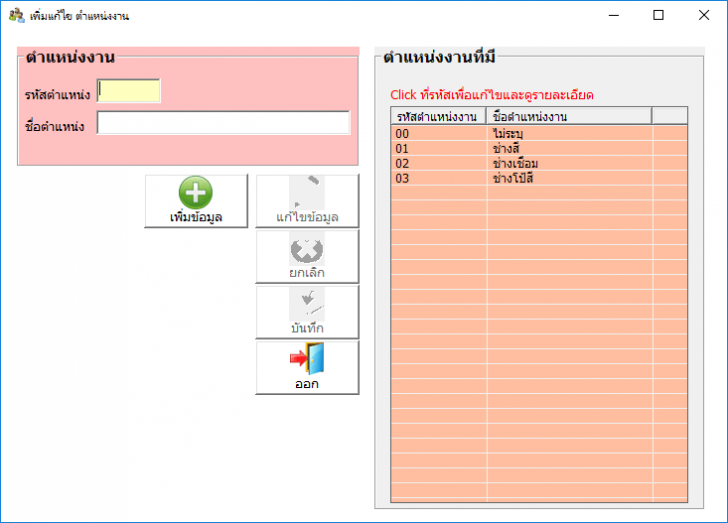Click the ไม่ระบุ position name cell
Screen dimensions: 728x523
570,134
